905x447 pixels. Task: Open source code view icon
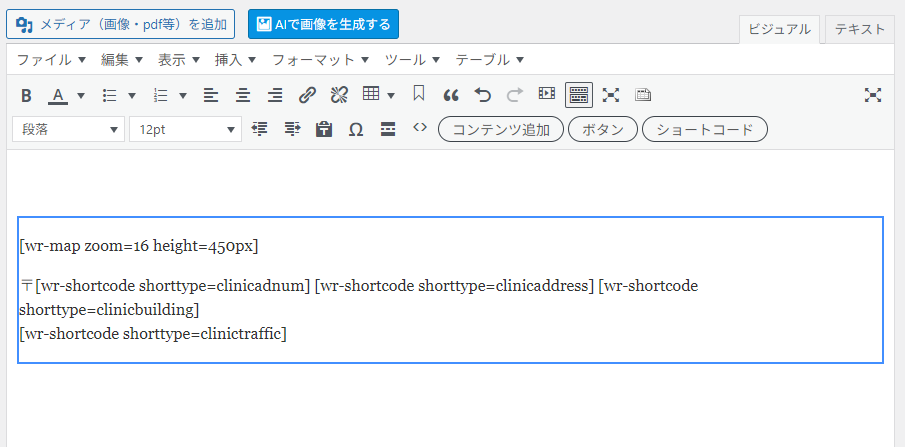coord(420,128)
